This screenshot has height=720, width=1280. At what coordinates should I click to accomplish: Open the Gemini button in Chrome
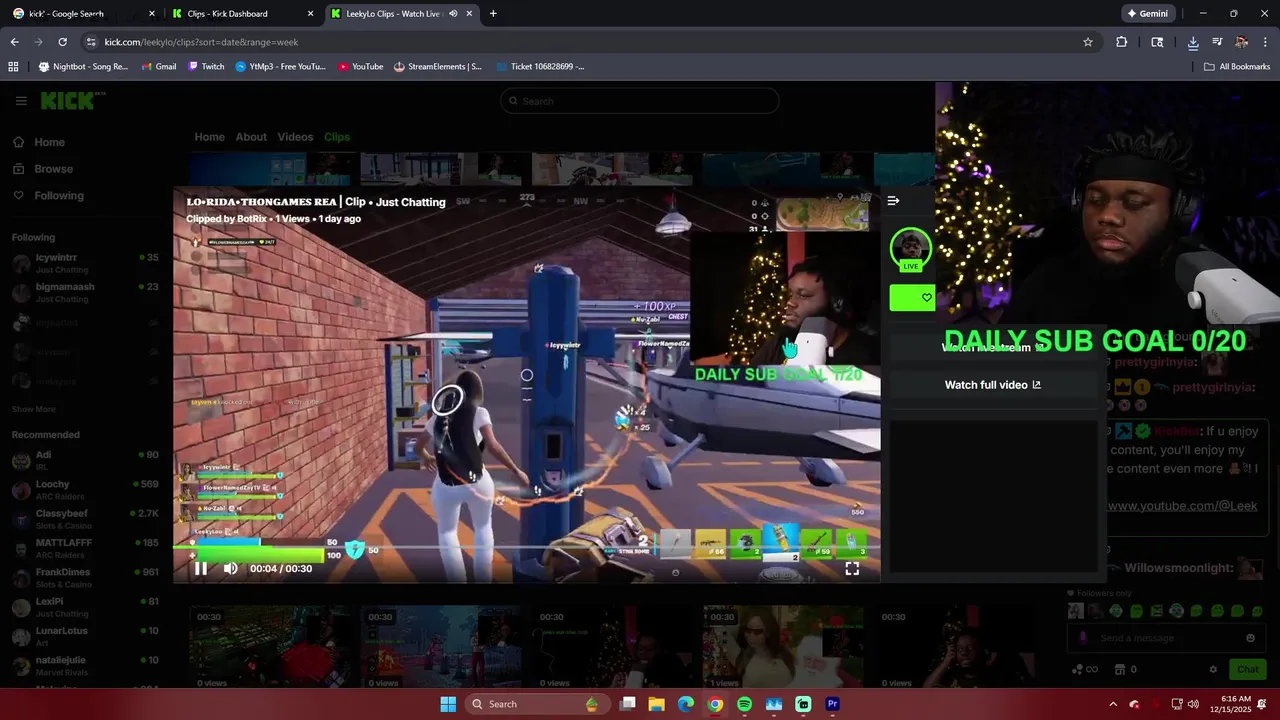1147,14
